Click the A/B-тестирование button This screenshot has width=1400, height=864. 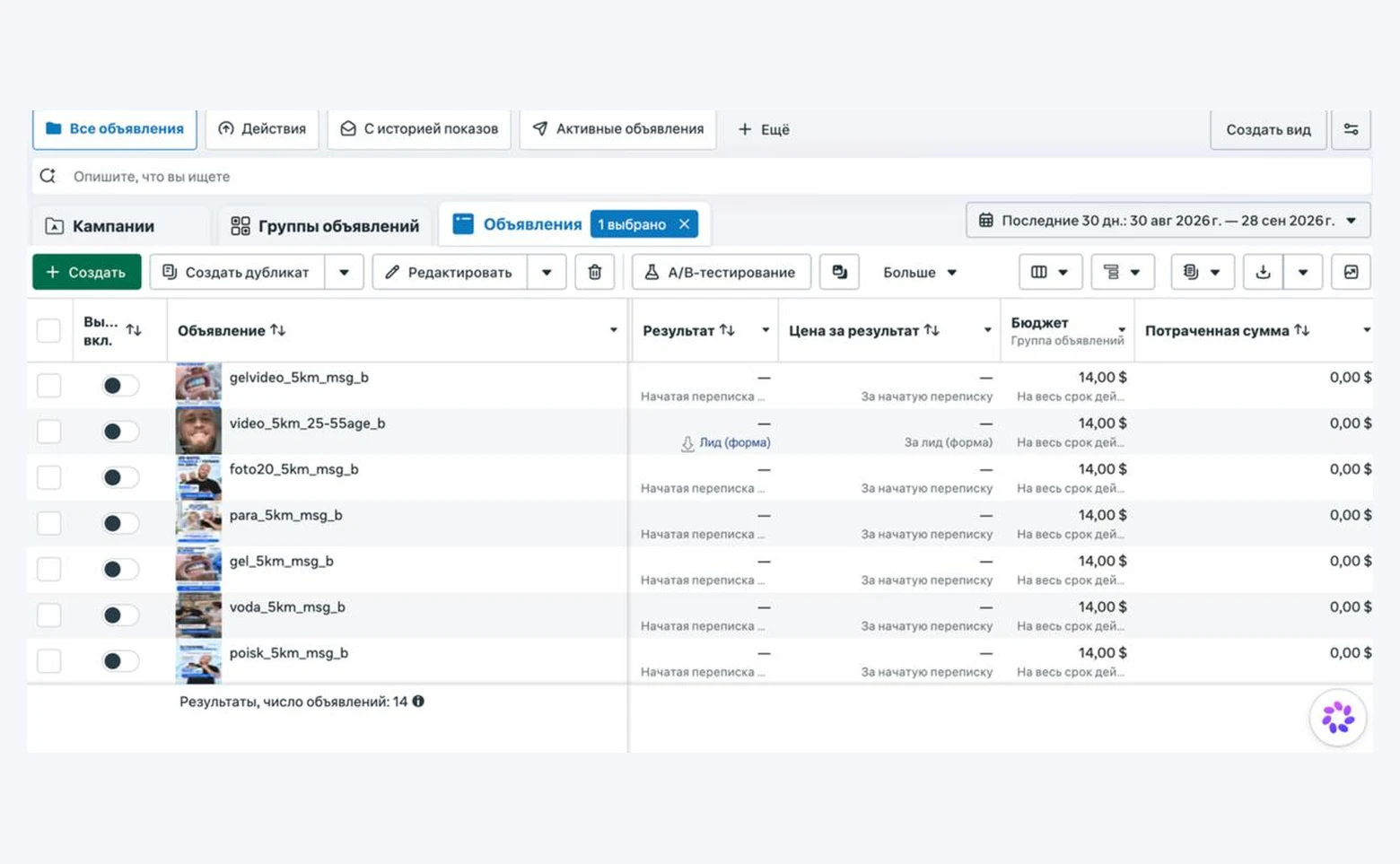coord(721,272)
